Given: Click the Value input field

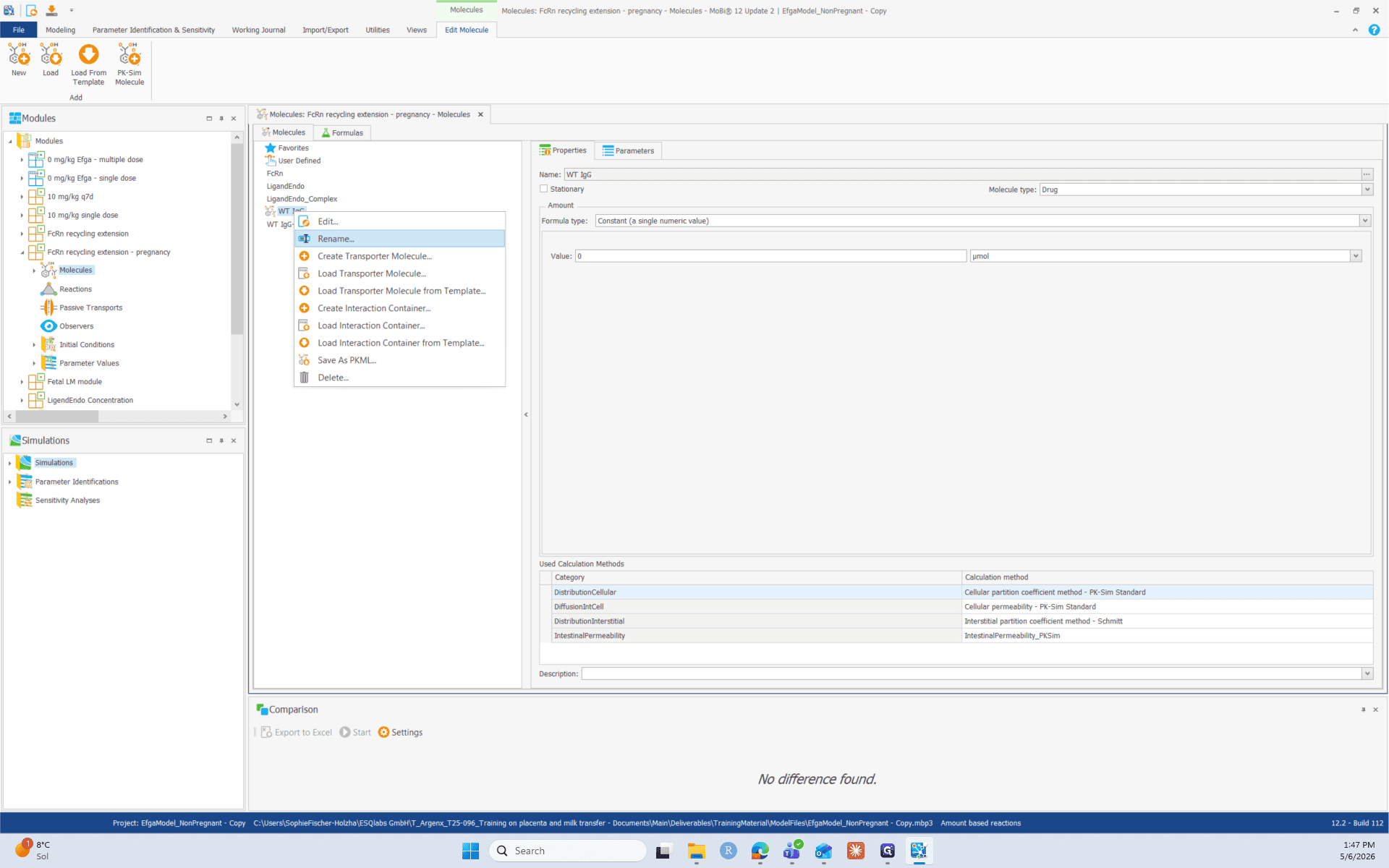Looking at the screenshot, I should point(770,256).
